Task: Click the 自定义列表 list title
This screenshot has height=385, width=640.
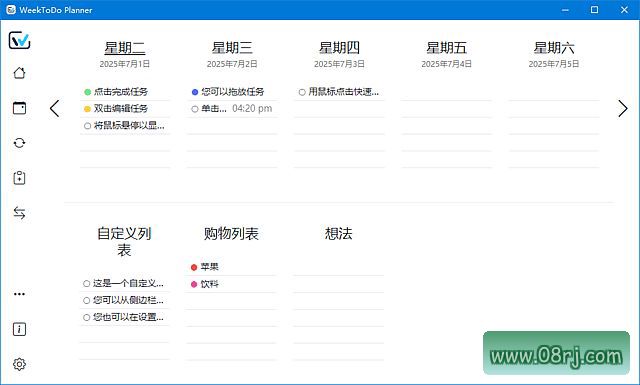Action: (x=124, y=241)
